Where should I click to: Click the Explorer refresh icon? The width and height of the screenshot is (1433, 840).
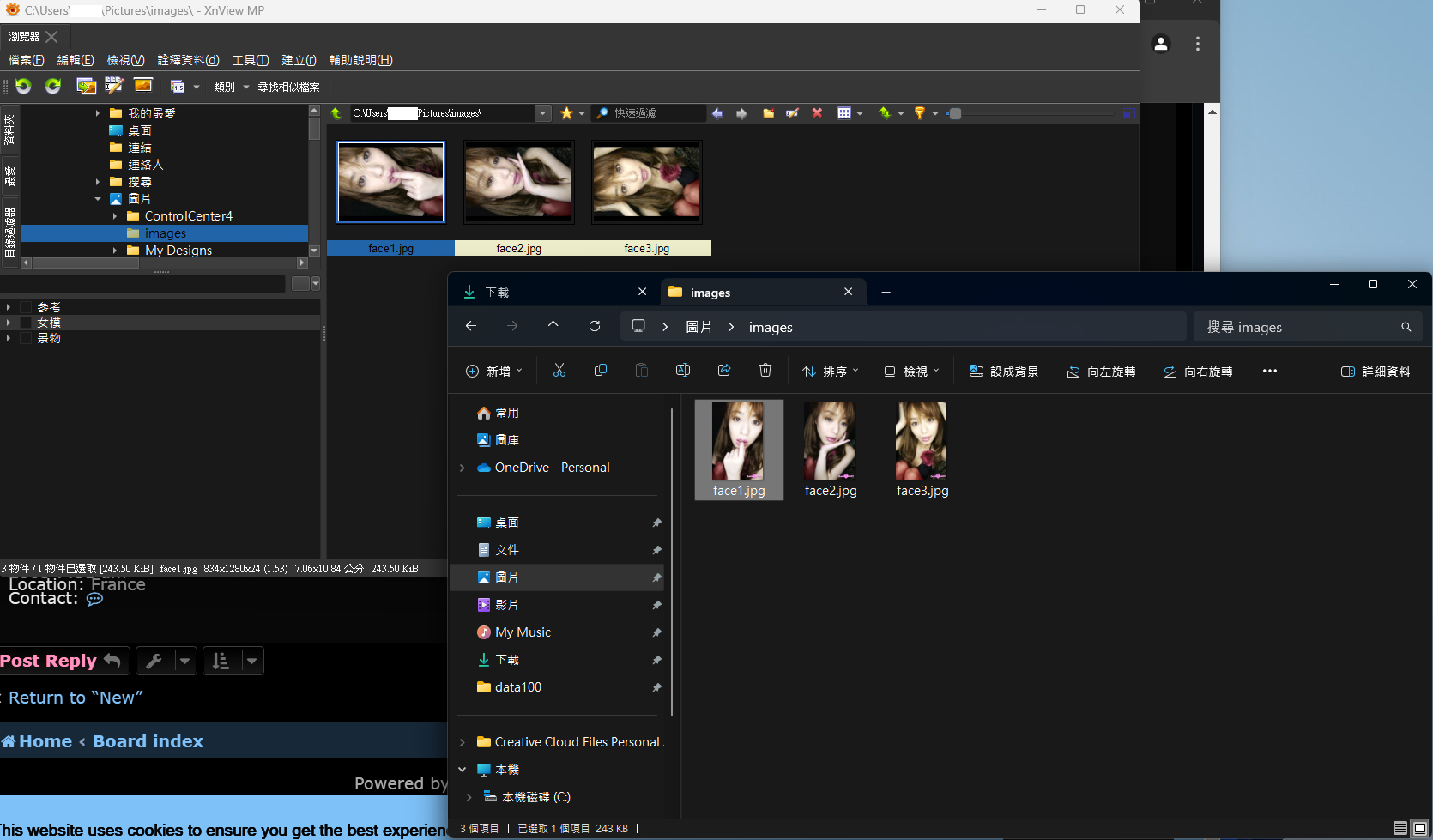(x=595, y=326)
